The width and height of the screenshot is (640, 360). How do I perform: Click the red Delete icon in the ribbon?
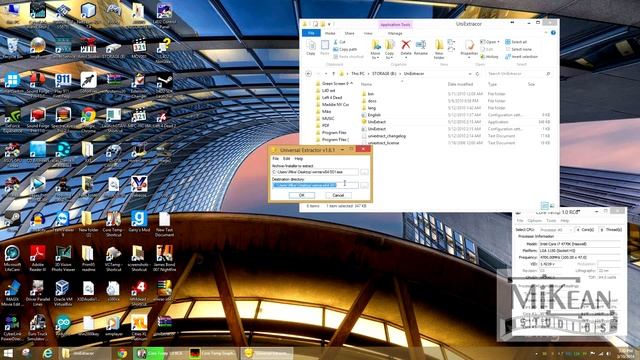click(406, 44)
